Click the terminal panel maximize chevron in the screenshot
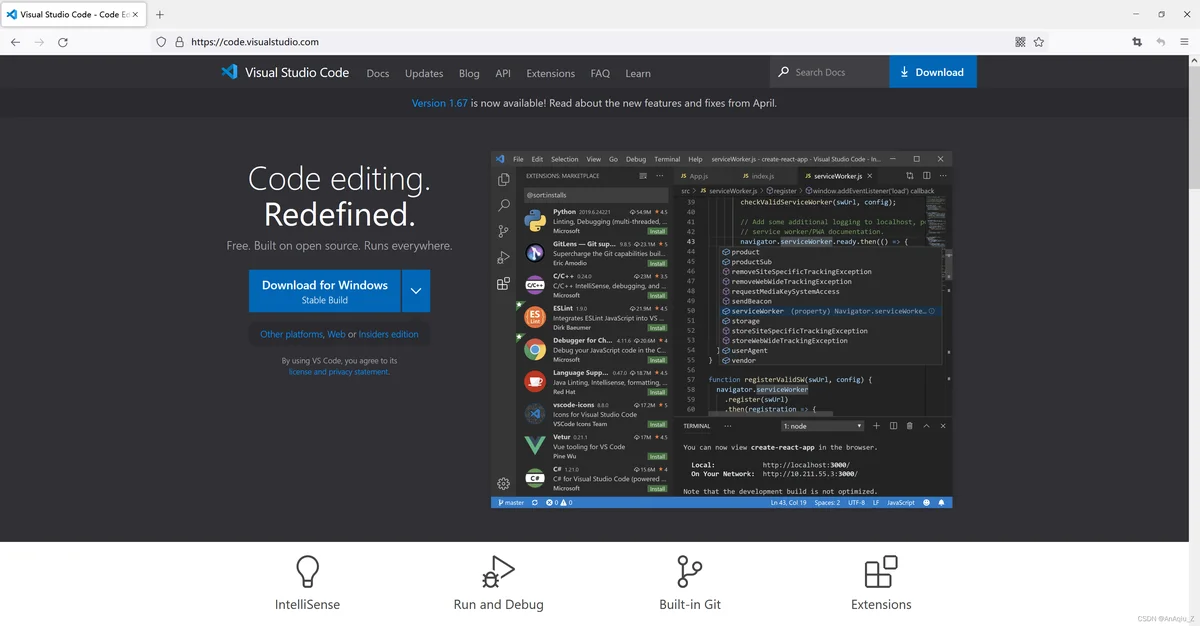This screenshot has width=1200, height=626. point(926,426)
